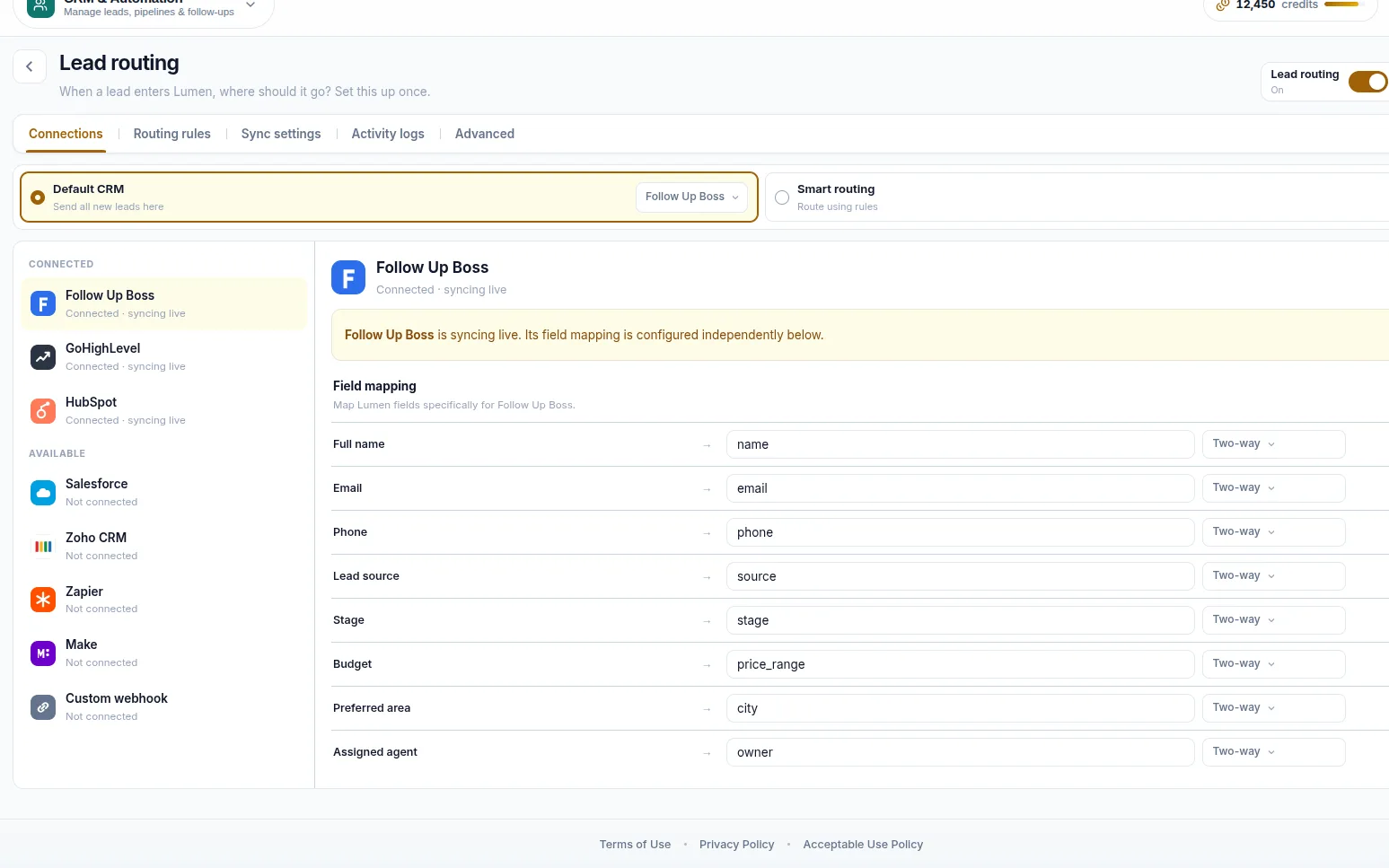
Task: Click the 'Budget' field label
Action: tap(352, 664)
